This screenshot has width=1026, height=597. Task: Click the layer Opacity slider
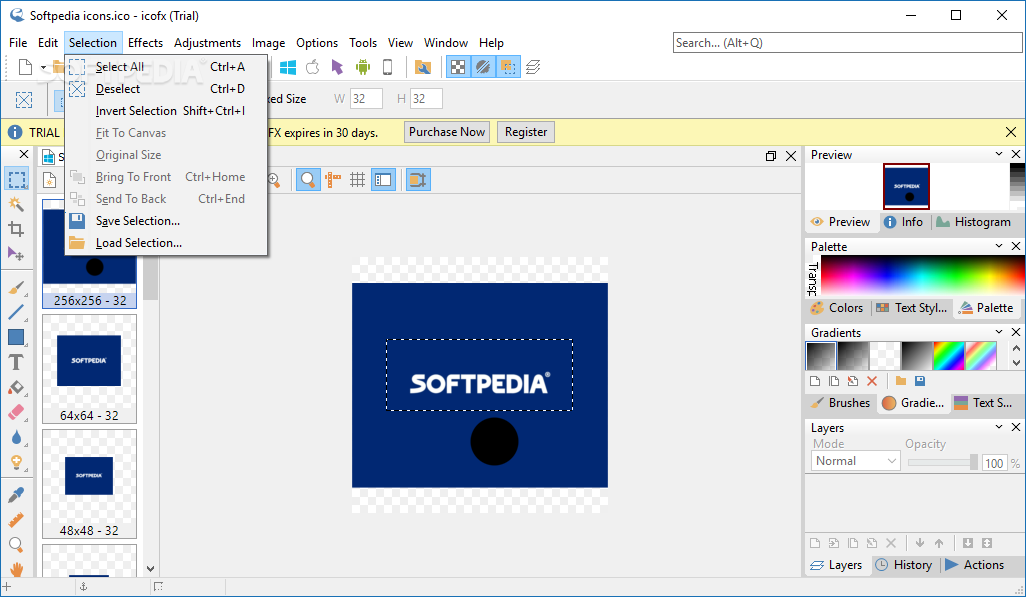point(943,462)
